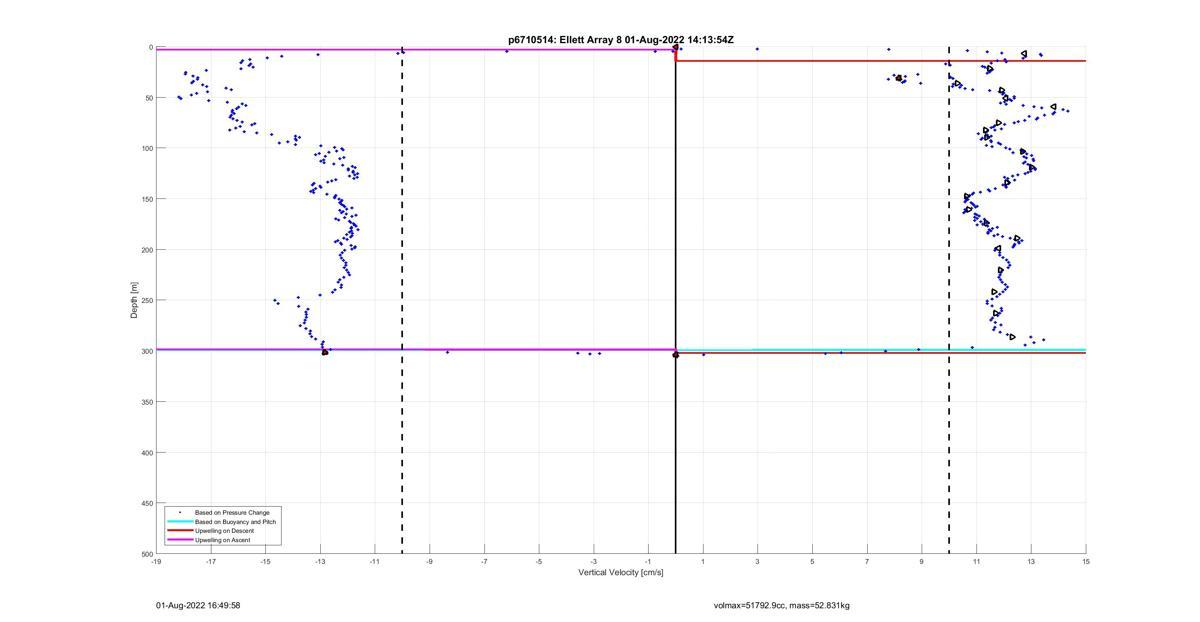The width and height of the screenshot is (1200, 622).
Task: Click the "Depth [m]" axis label
Action: (134, 300)
